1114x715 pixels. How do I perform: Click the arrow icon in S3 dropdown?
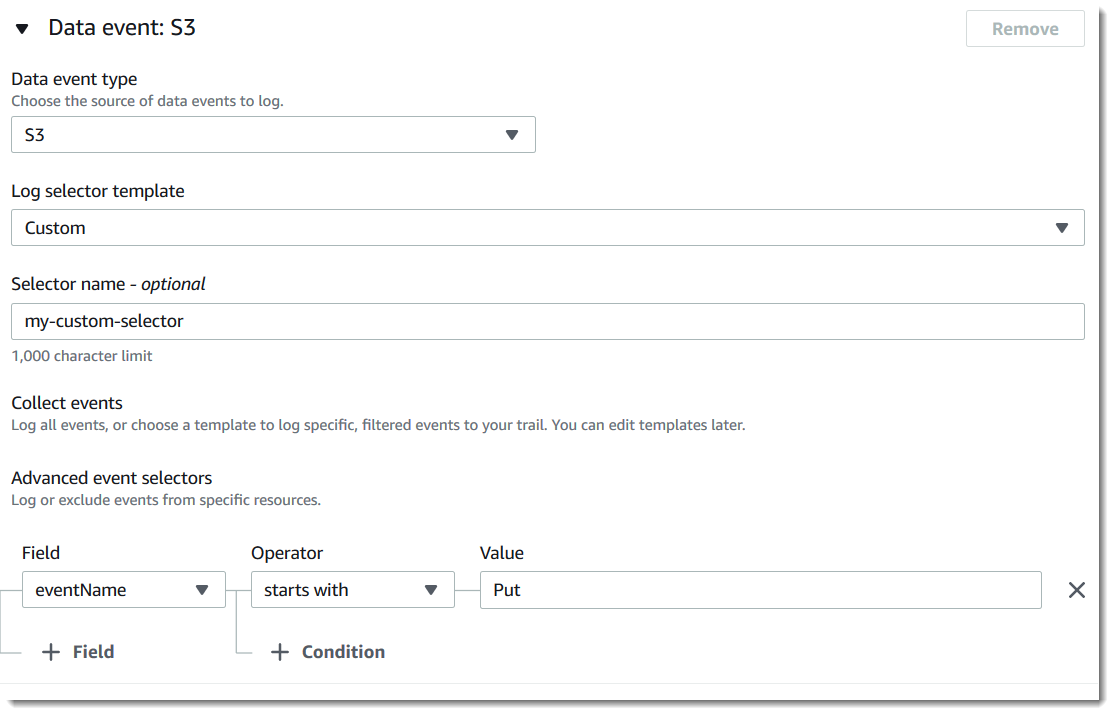click(x=511, y=135)
